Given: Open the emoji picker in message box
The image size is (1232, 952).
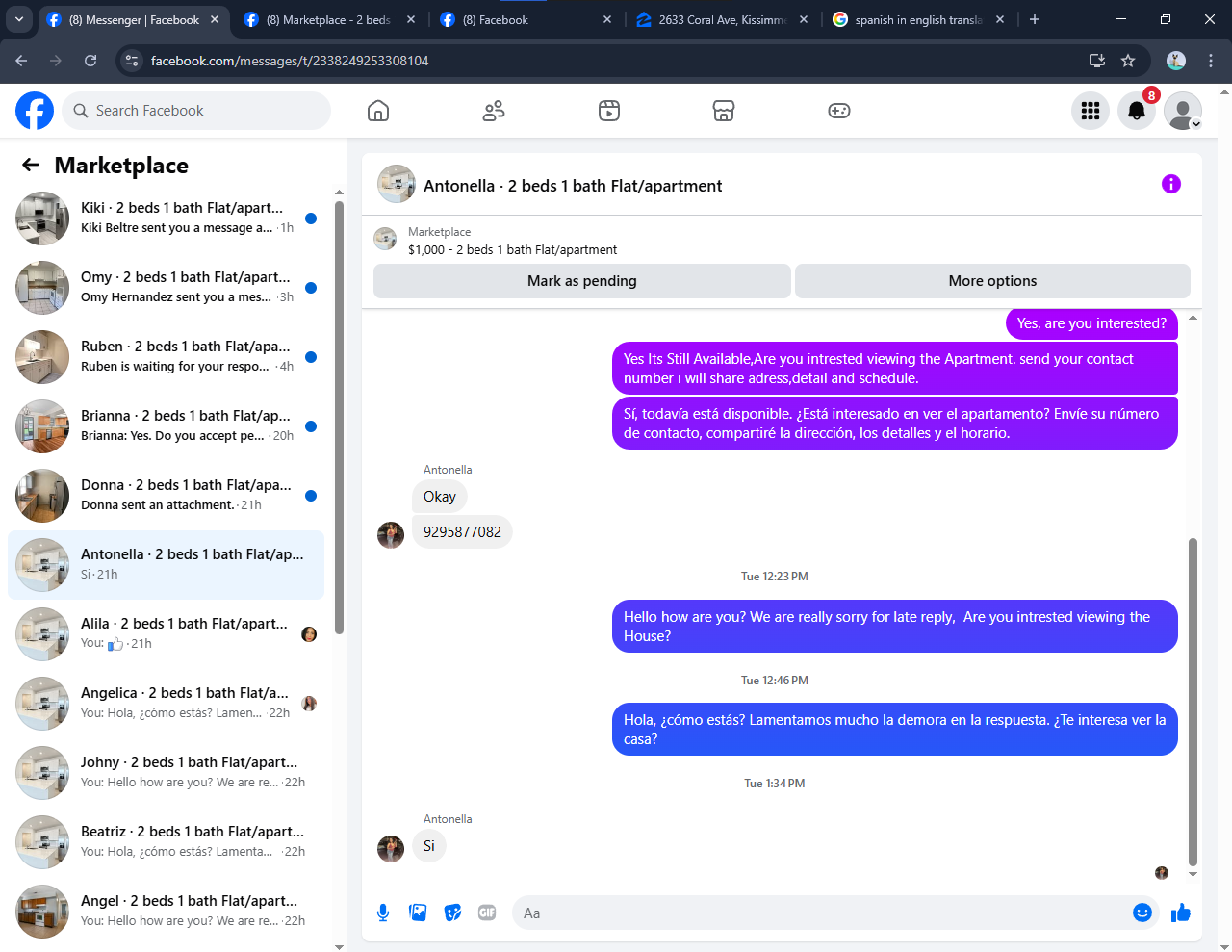Looking at the screenshot, I should click(x=1142, y=913).
